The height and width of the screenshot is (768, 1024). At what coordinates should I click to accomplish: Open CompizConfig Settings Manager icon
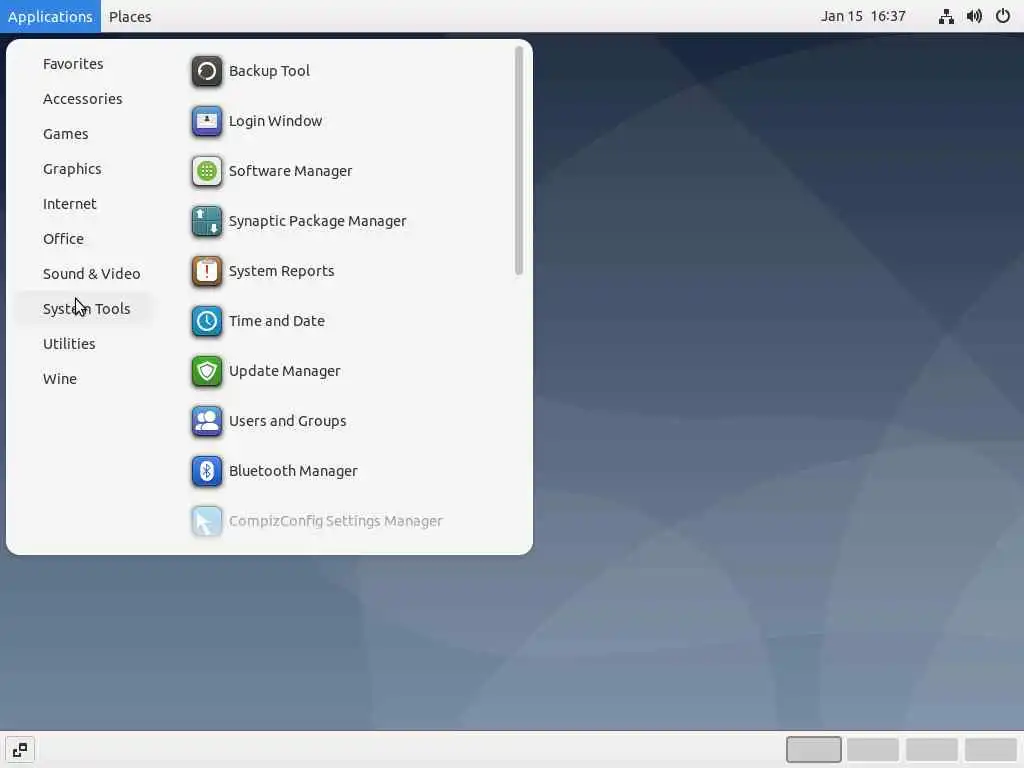[206, 521]
